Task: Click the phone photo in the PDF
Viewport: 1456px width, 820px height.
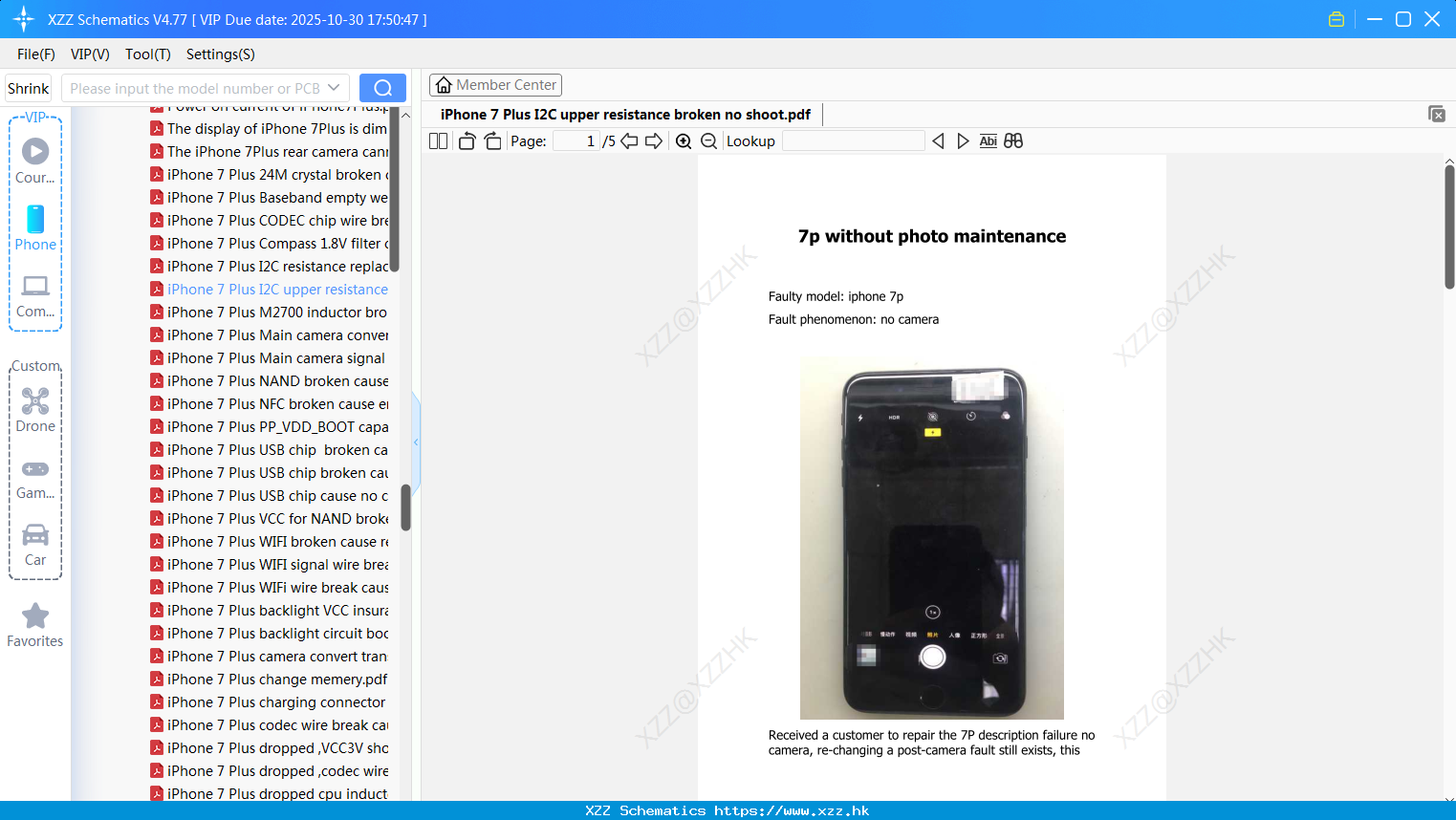Action: tap(932, 538)
